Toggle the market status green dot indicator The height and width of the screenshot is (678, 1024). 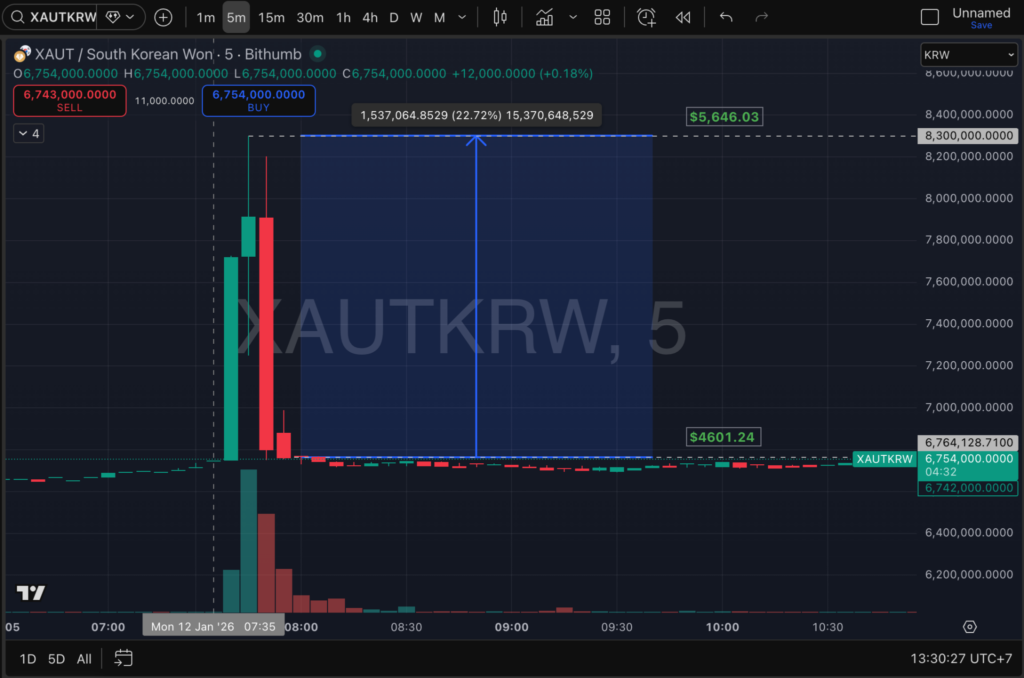pos(317,54)
